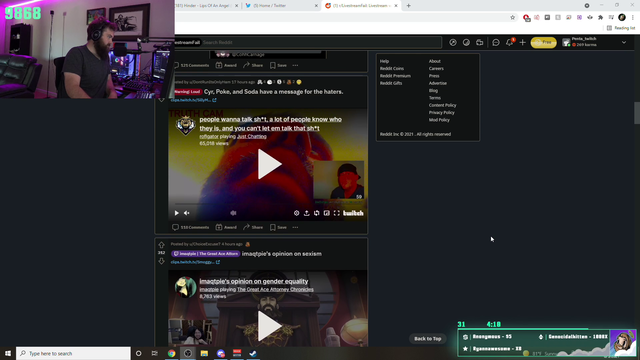Open more options on Cyr Poke Soda post
The width and height of the screenshot is (640, 360).
[295, 227]
